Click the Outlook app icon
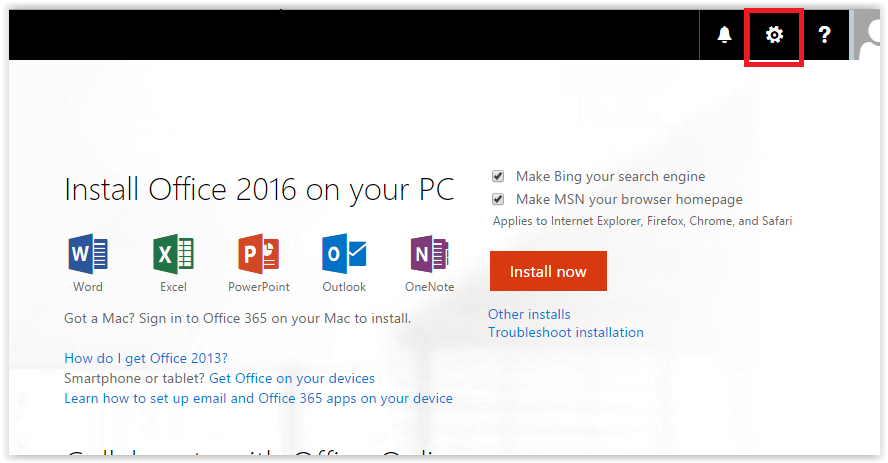Image resolution: width=888 pixels, height=463 pixels. (x=344, y=254)
